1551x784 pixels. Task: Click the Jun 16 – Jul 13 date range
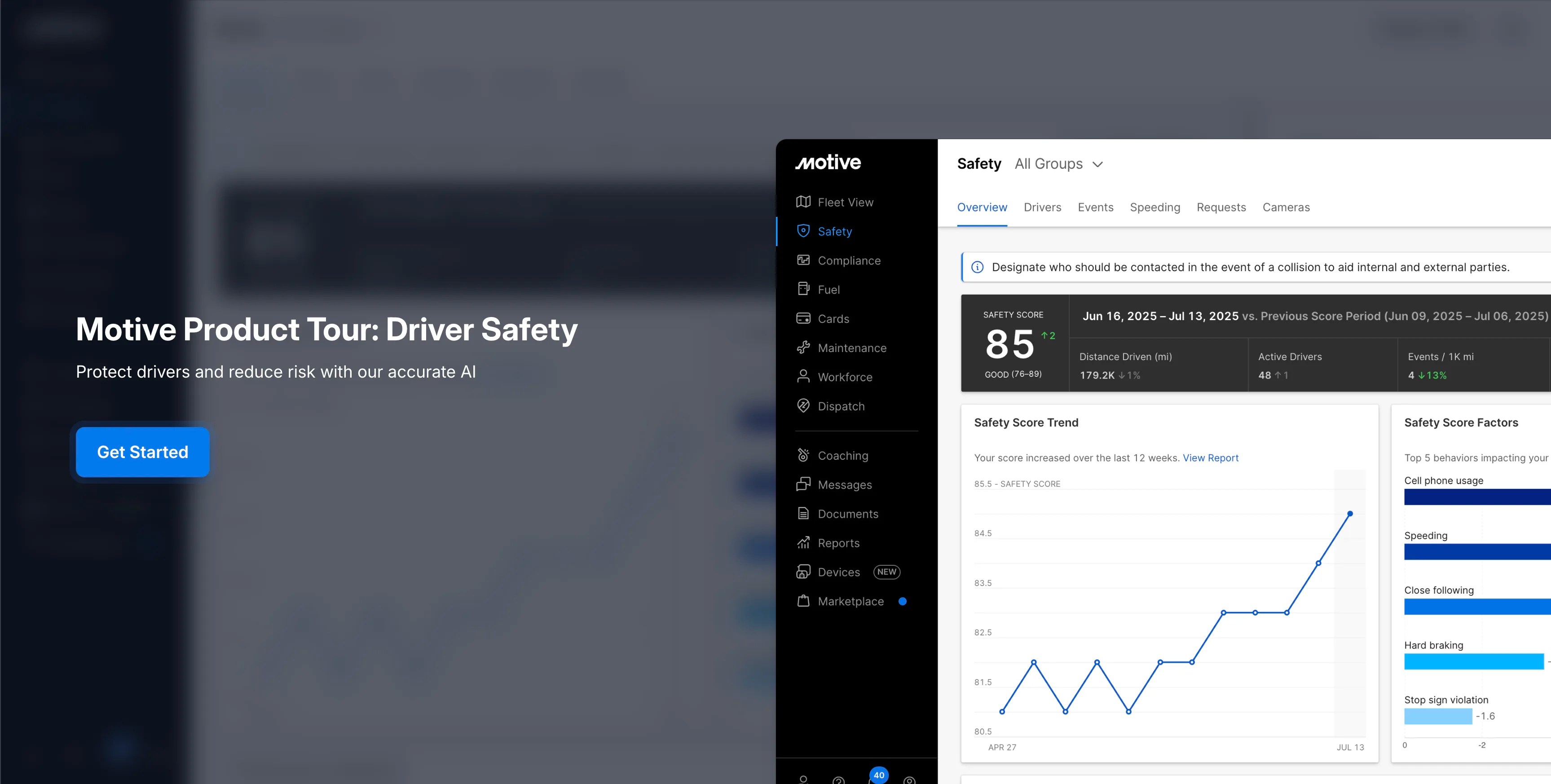(x=1160, y=316)
